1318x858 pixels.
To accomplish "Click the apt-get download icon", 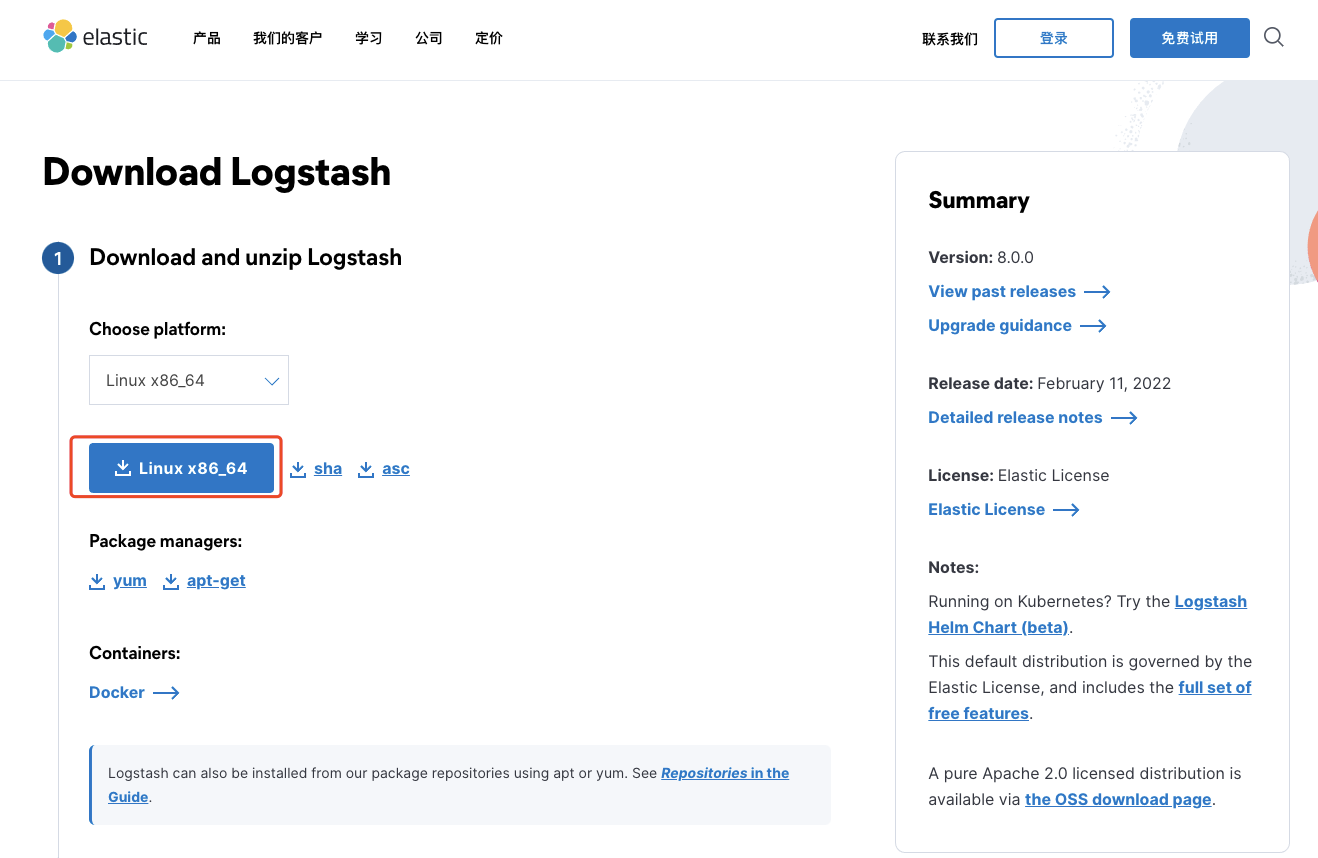I will pyautogui.click(x=171, y=581).
